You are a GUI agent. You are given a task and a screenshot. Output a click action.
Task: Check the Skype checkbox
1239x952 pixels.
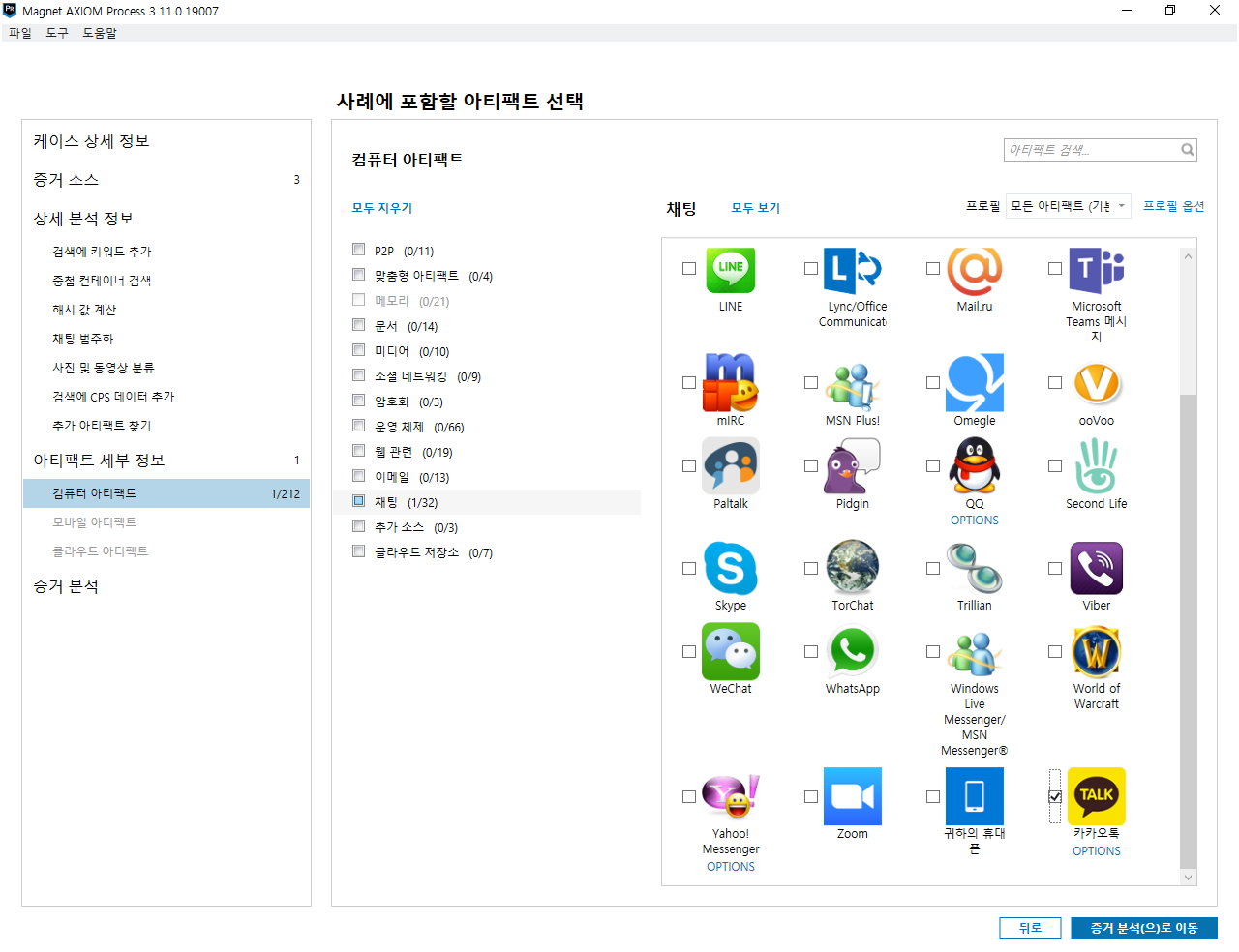point(689,569)
